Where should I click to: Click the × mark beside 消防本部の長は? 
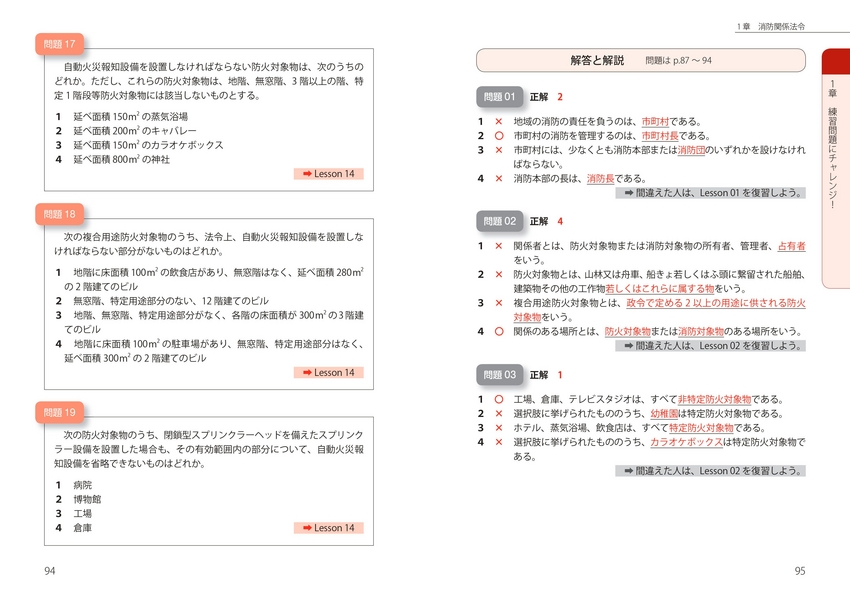[499, 178]
